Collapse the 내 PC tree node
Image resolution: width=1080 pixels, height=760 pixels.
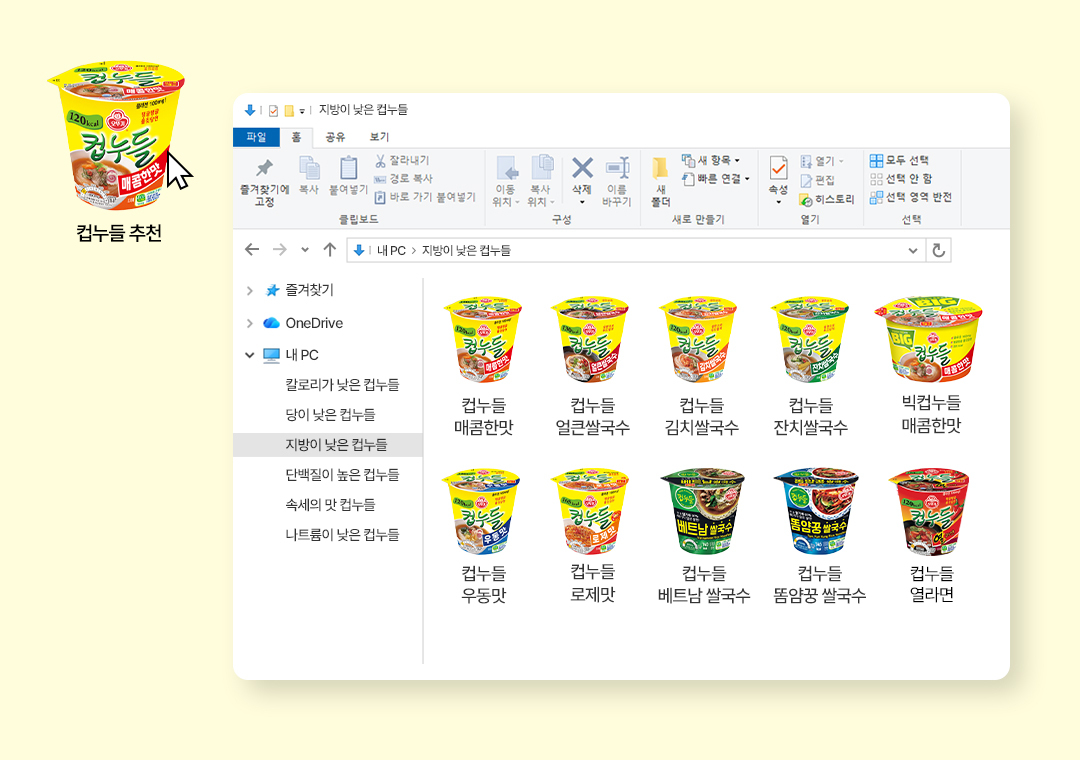(x=249, y=355)
